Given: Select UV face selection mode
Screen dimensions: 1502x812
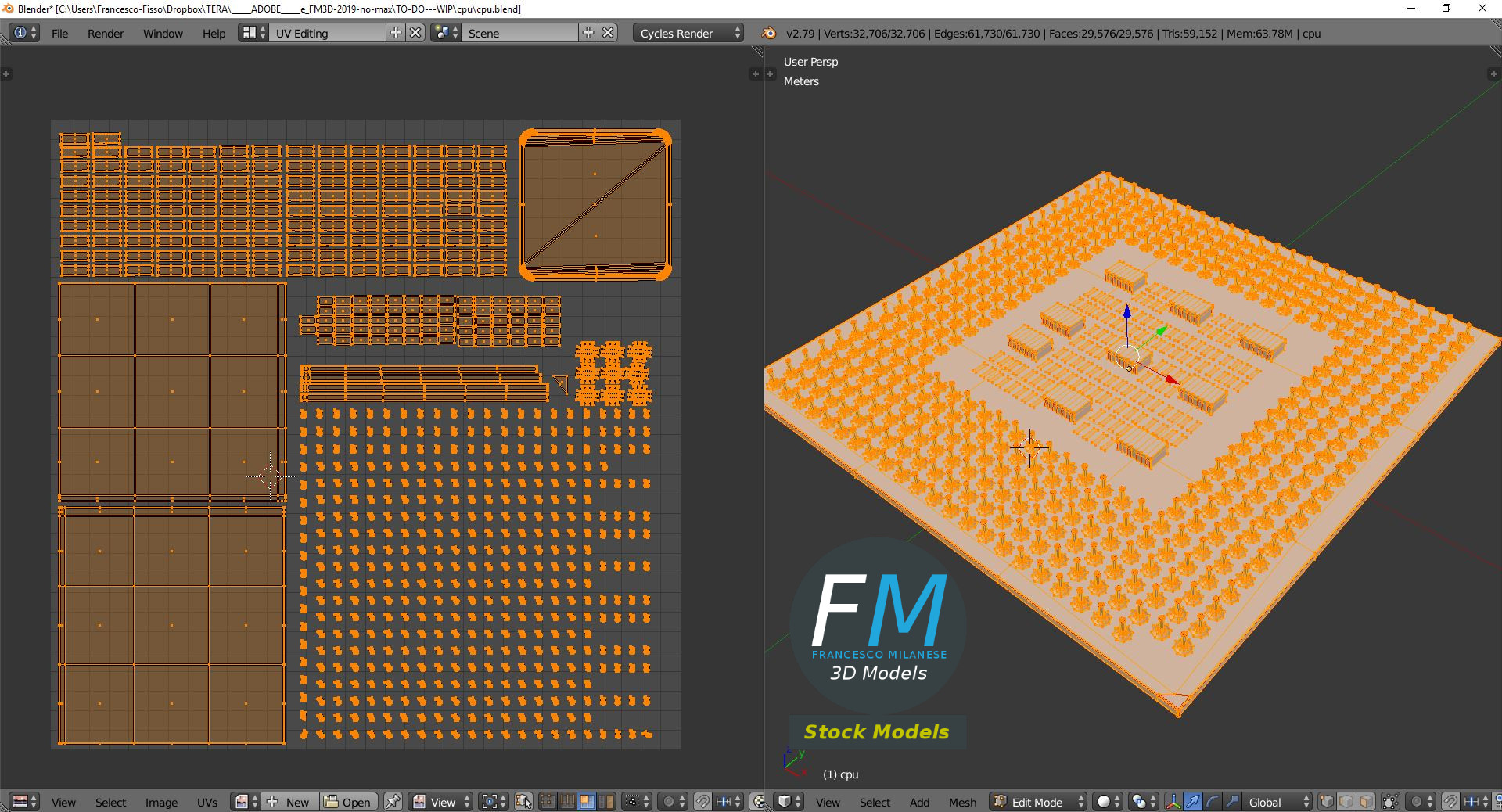Looking at the screenshot, I should 586,802.
